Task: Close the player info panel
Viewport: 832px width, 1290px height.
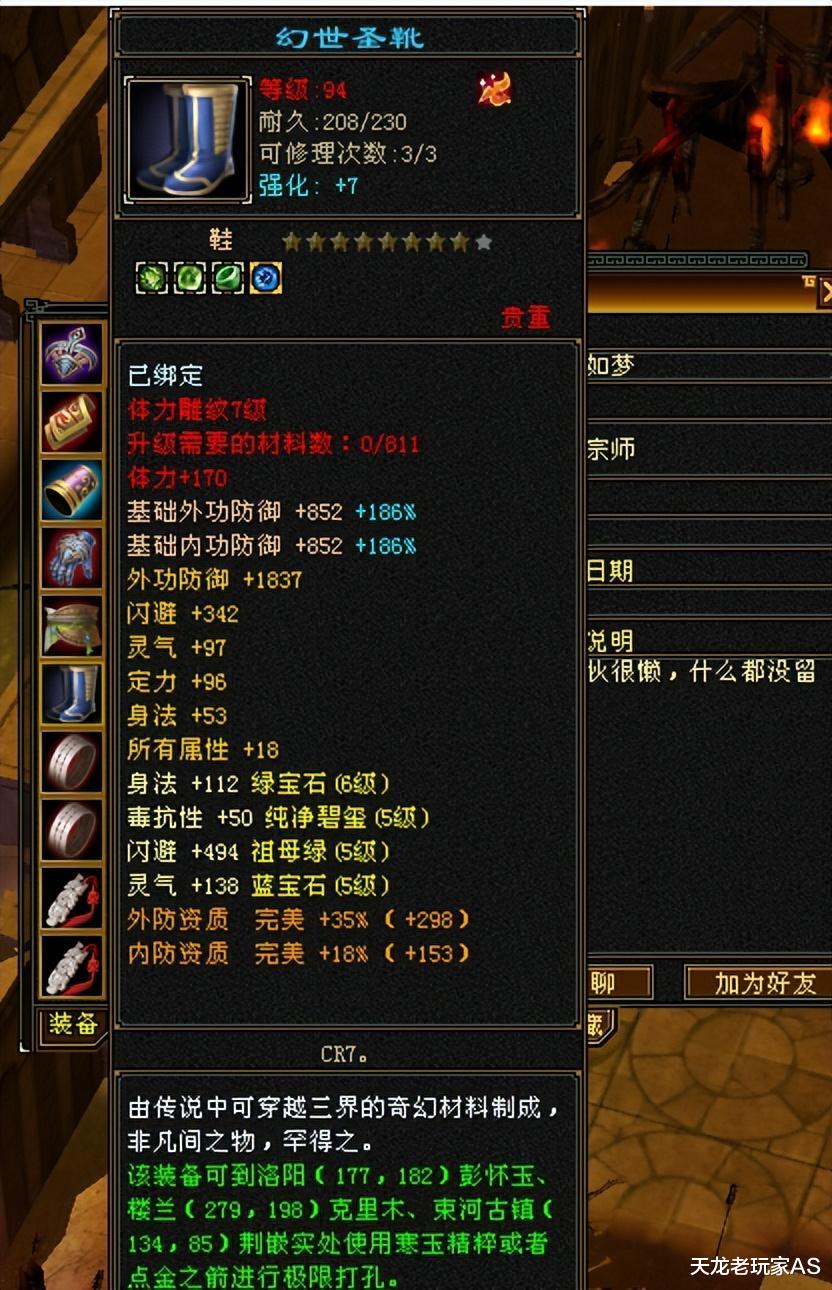Action: click(x=825, y=292)
